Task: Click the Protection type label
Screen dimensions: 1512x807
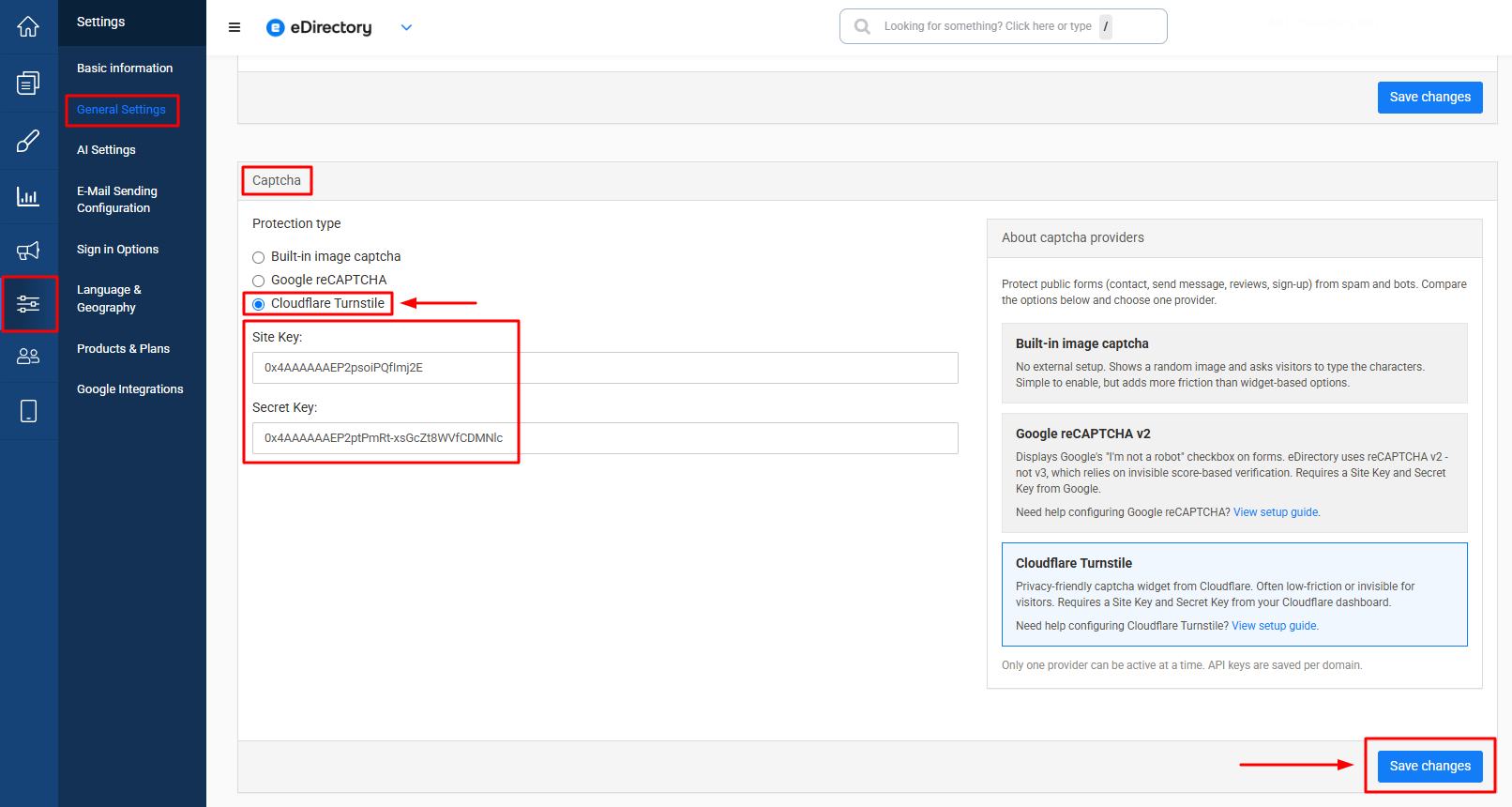Action: point(296,223)
